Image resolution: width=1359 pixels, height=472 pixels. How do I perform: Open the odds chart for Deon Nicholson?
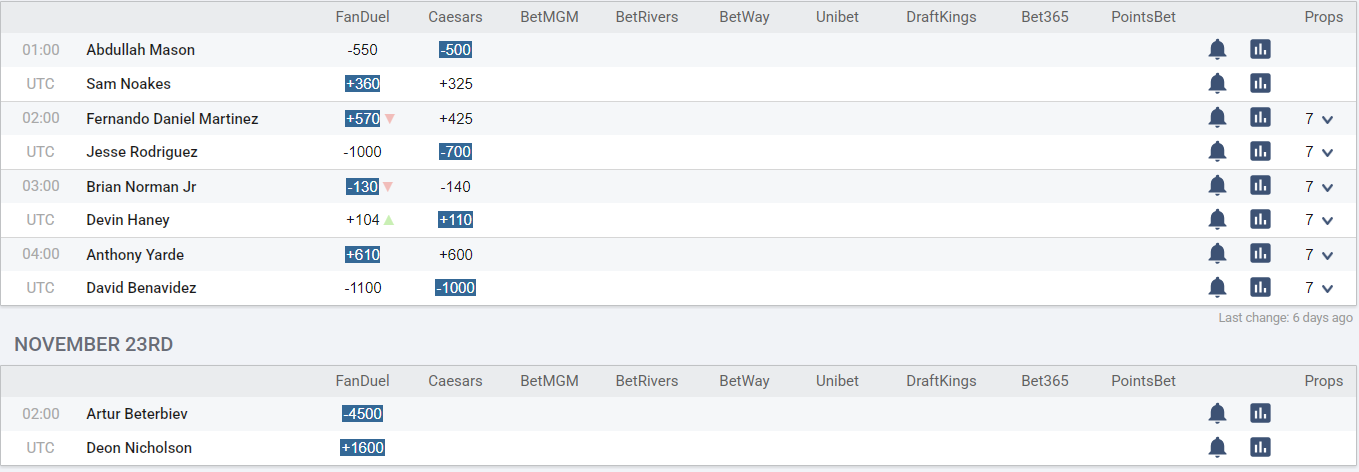coord(1260,447)
